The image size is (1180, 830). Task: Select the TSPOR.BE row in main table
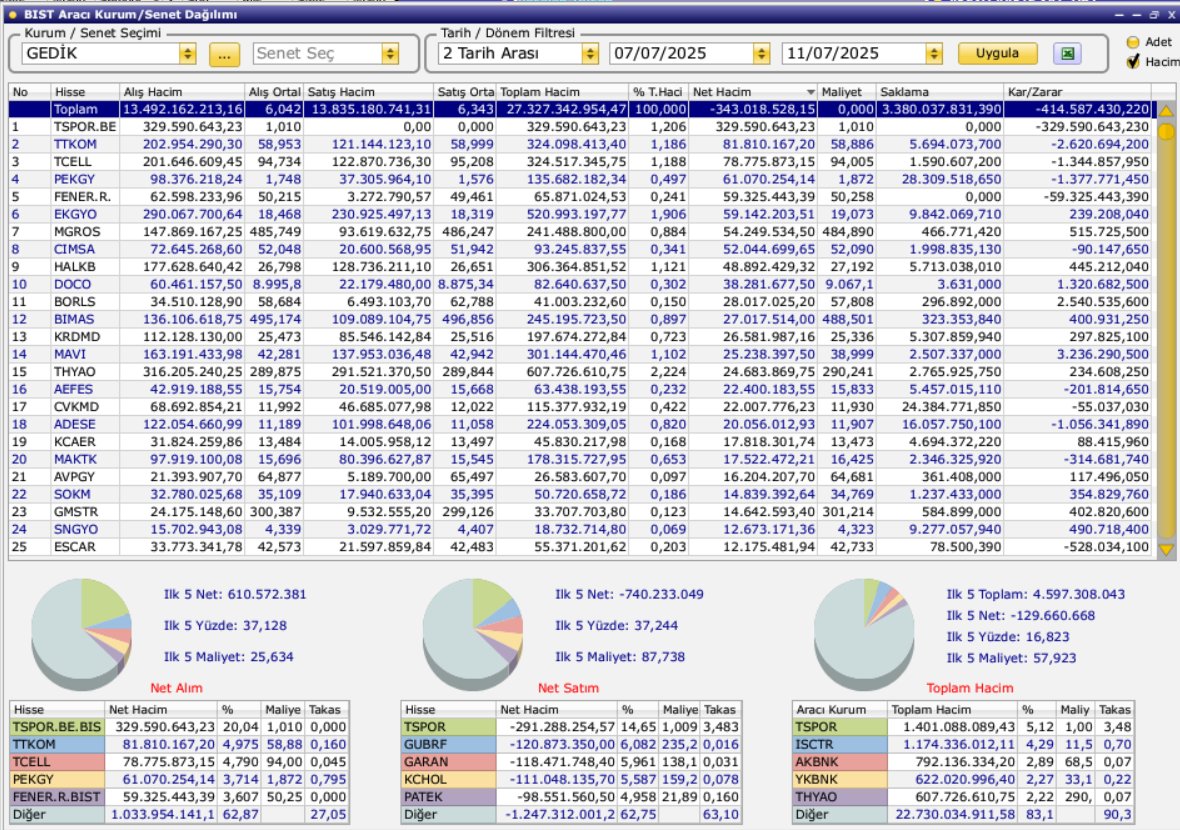[580, 126]
